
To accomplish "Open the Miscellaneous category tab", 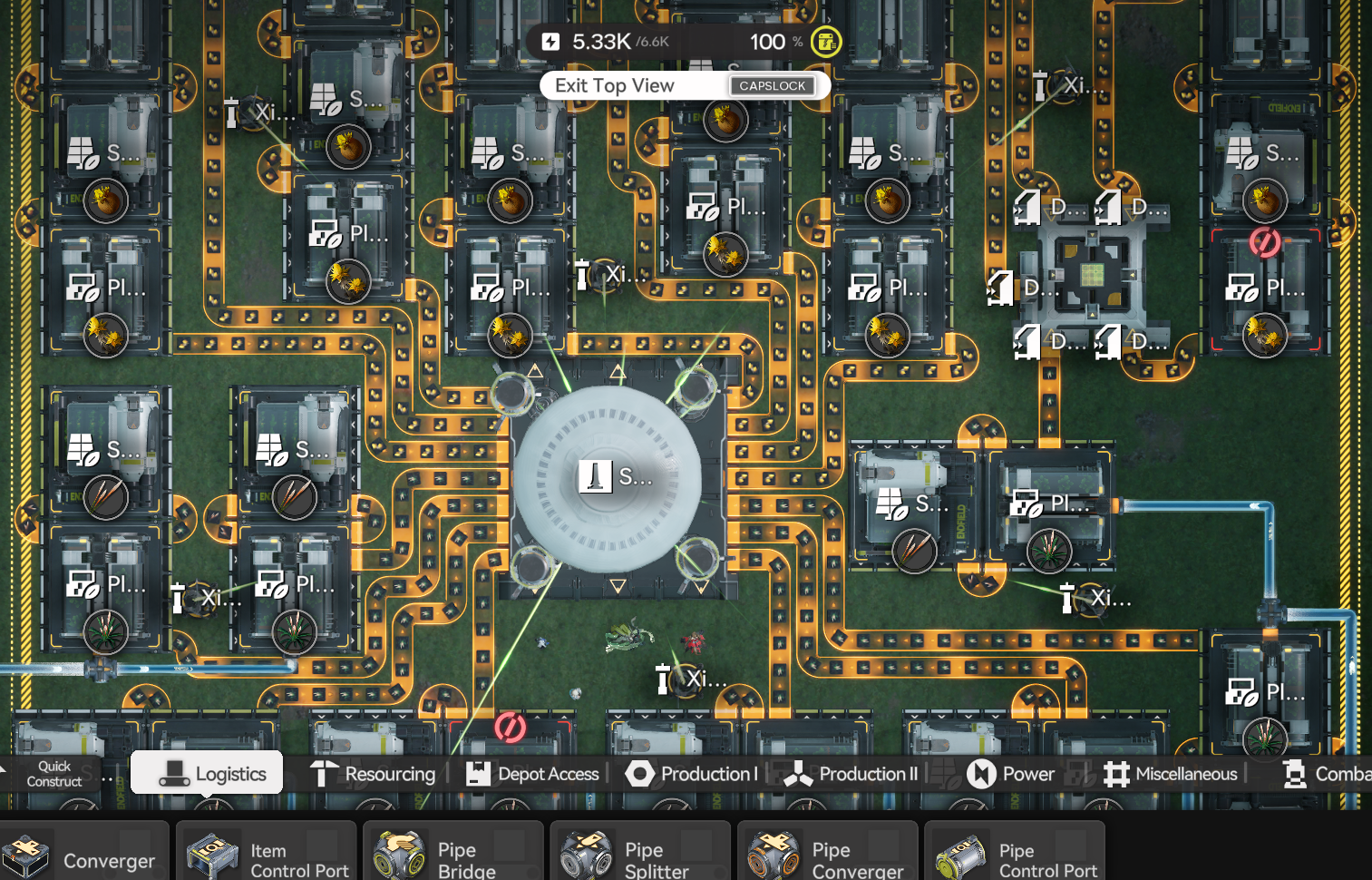I will (1170, 774).
